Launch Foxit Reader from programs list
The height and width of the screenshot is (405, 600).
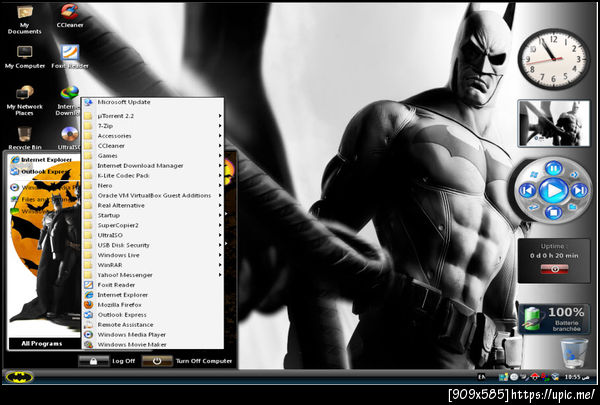(x=153, y=285)
